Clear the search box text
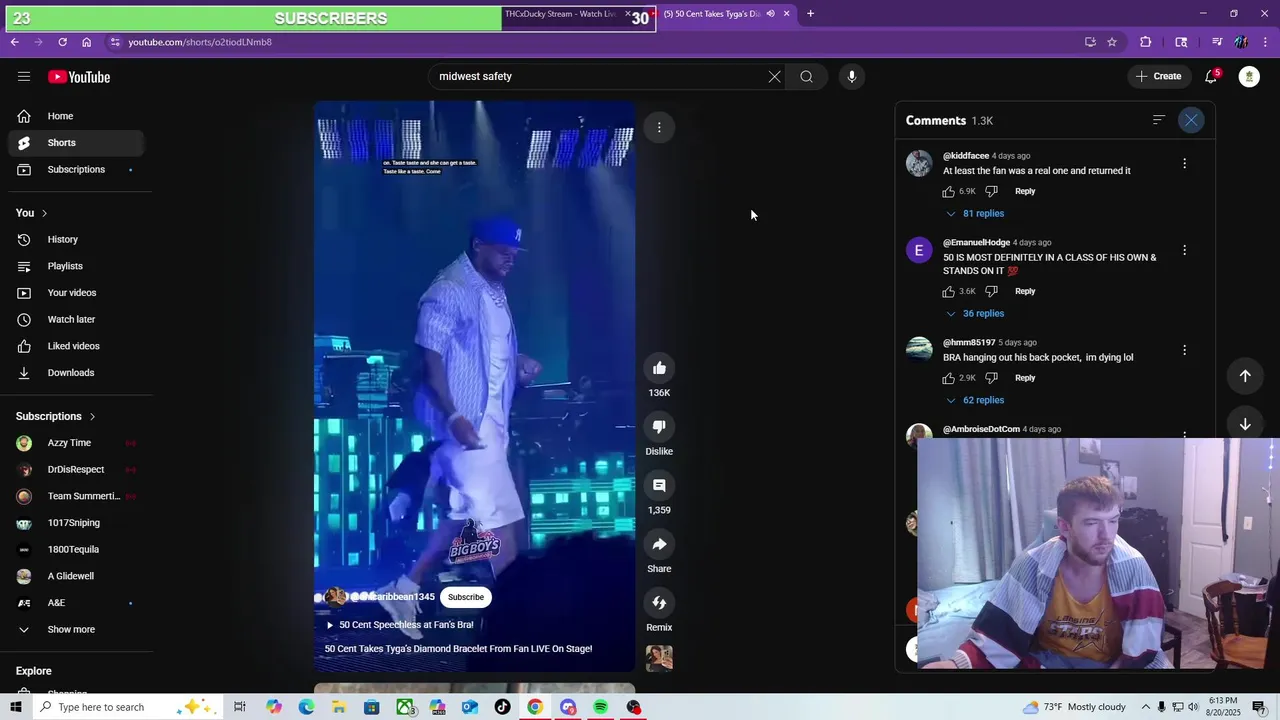Viewport: 1280px width, 720px height. [x=774, y=76]
